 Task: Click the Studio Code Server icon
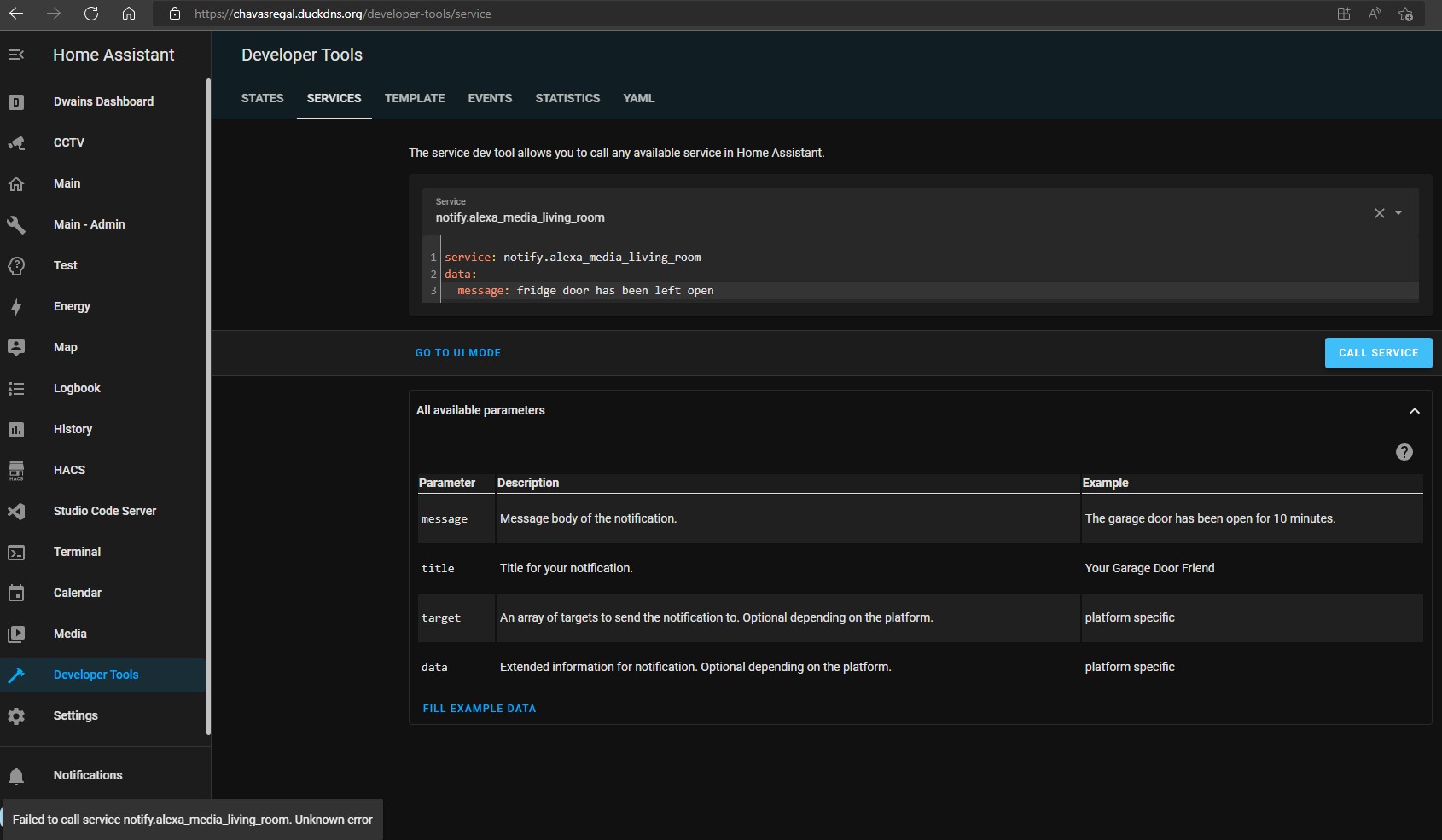[x=16, y=511]
